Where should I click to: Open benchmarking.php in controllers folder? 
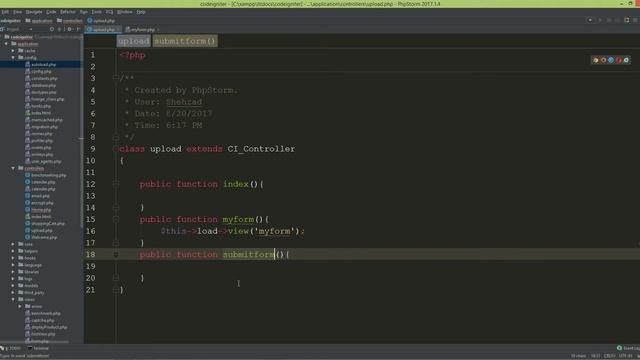[x=49, y=176]
